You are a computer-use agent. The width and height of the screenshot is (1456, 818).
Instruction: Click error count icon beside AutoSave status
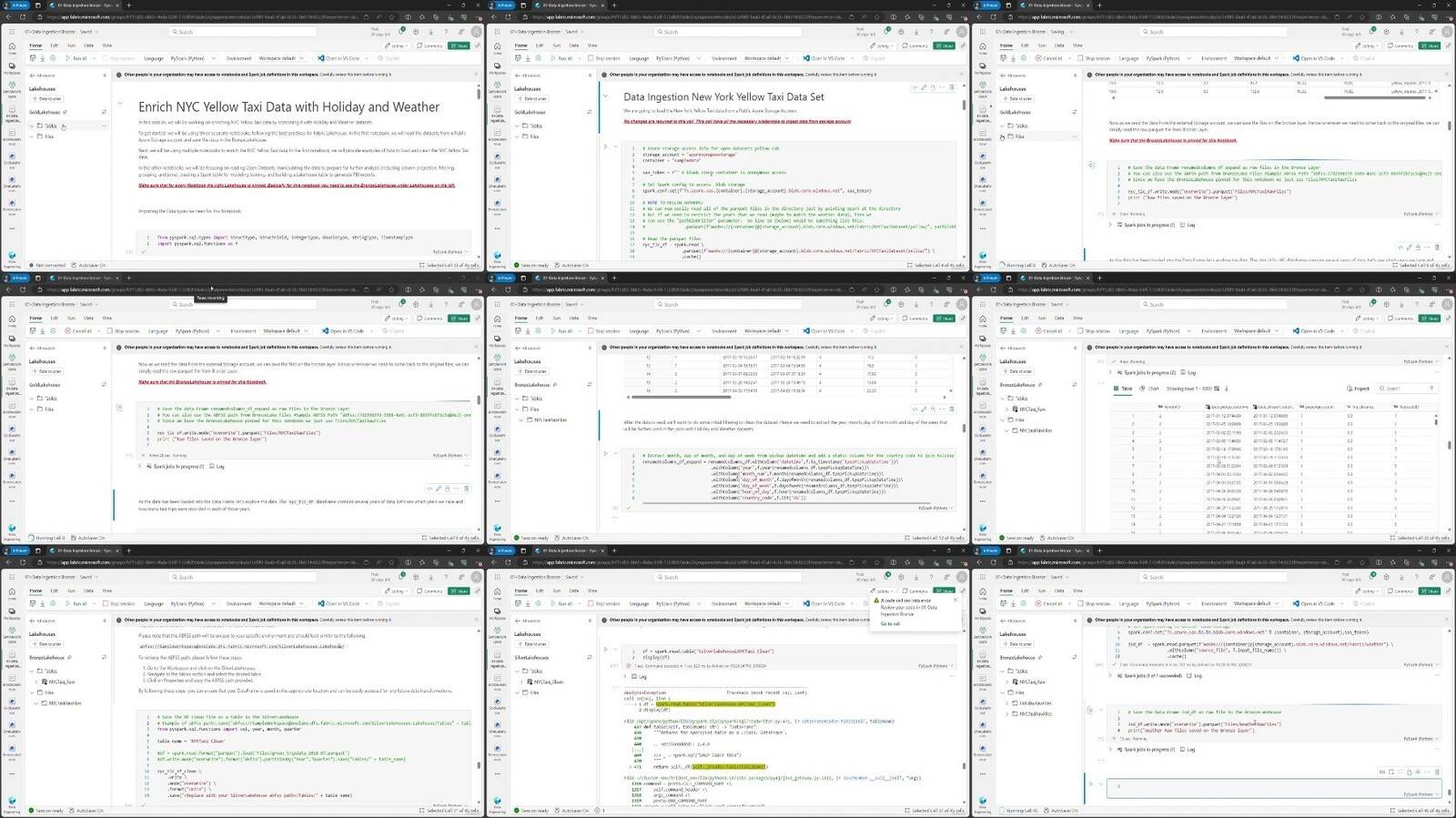tap(596, 810)
